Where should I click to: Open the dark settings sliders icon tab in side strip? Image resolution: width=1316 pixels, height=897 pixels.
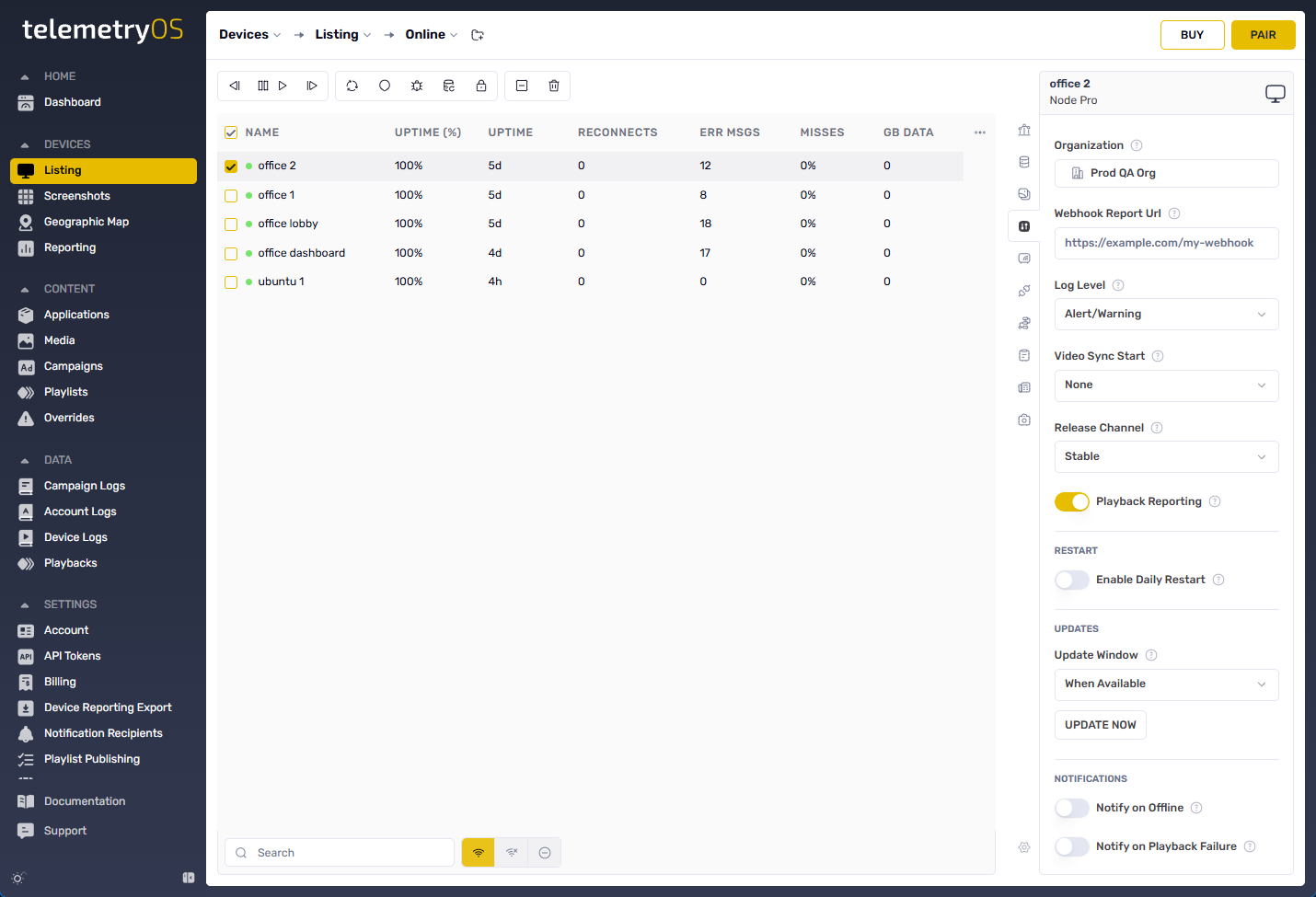[1024, 226]
